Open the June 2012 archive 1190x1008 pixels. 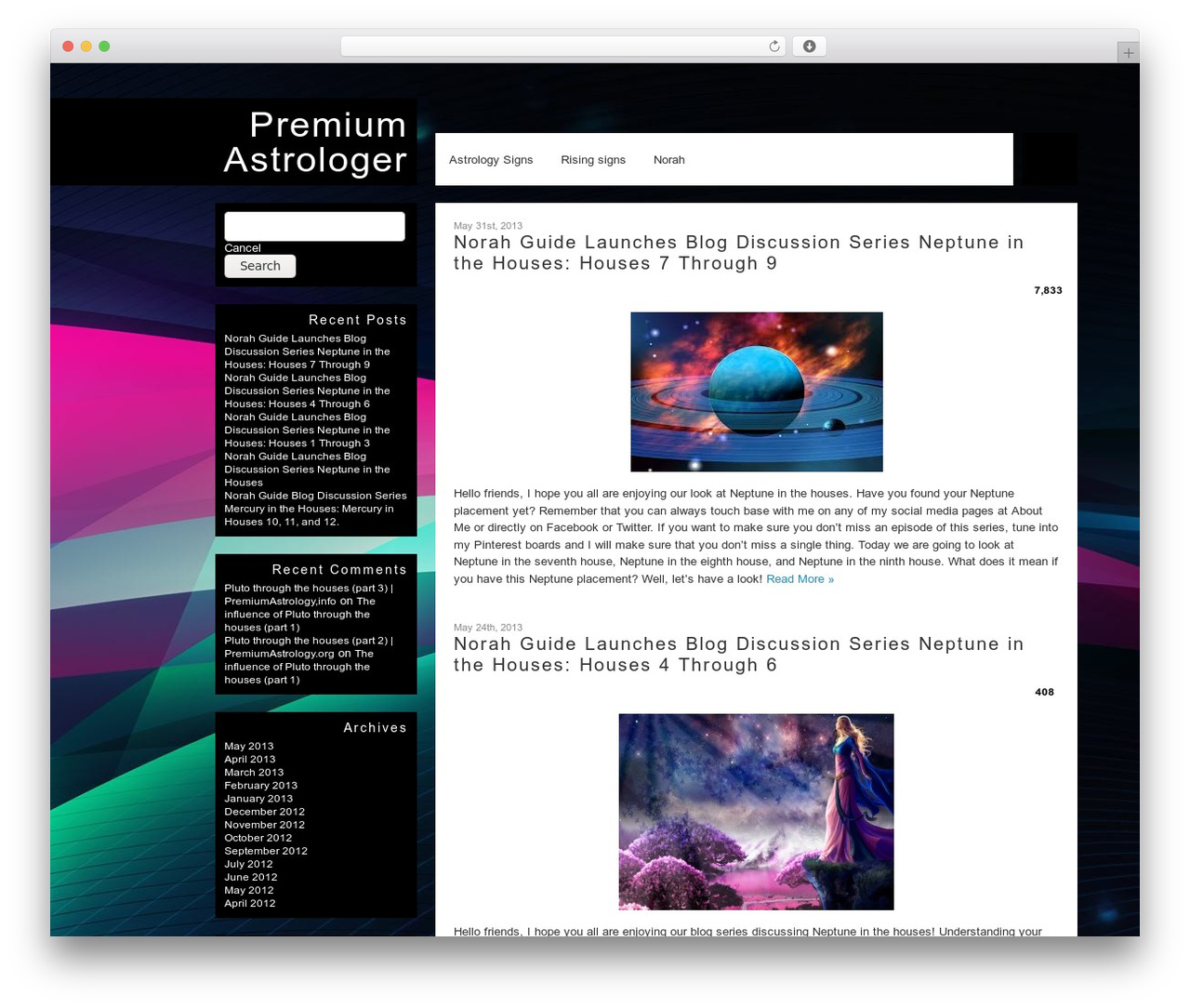tap(251, 876)
